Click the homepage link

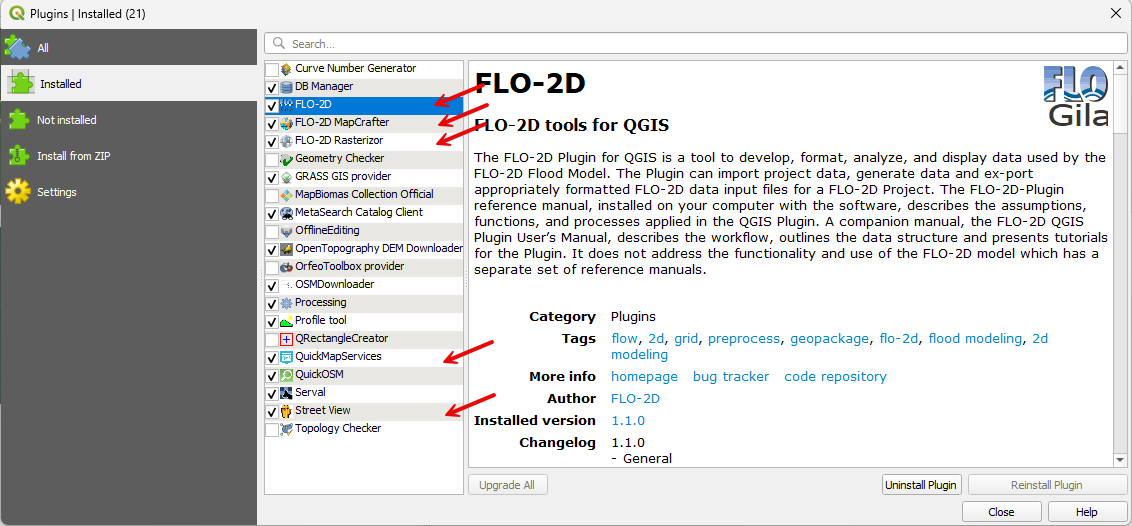(644, 377)
